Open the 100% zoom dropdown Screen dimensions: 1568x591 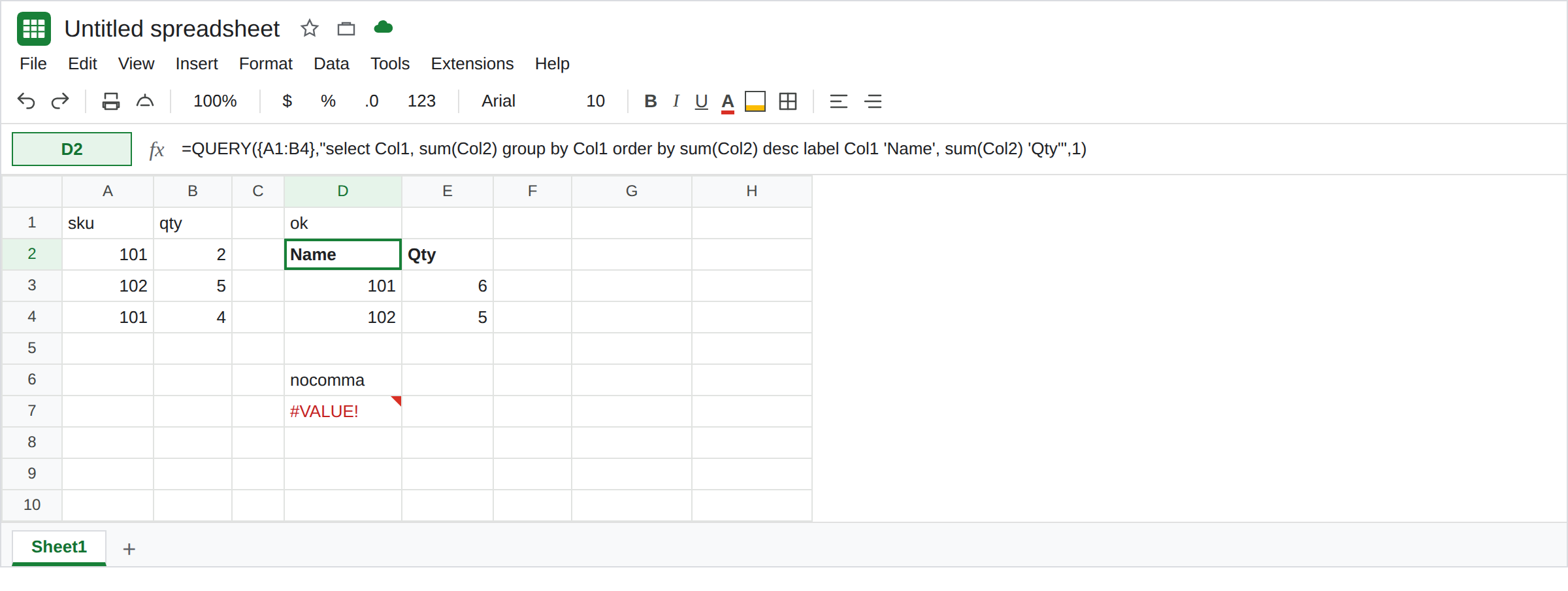tap(215, 101)
